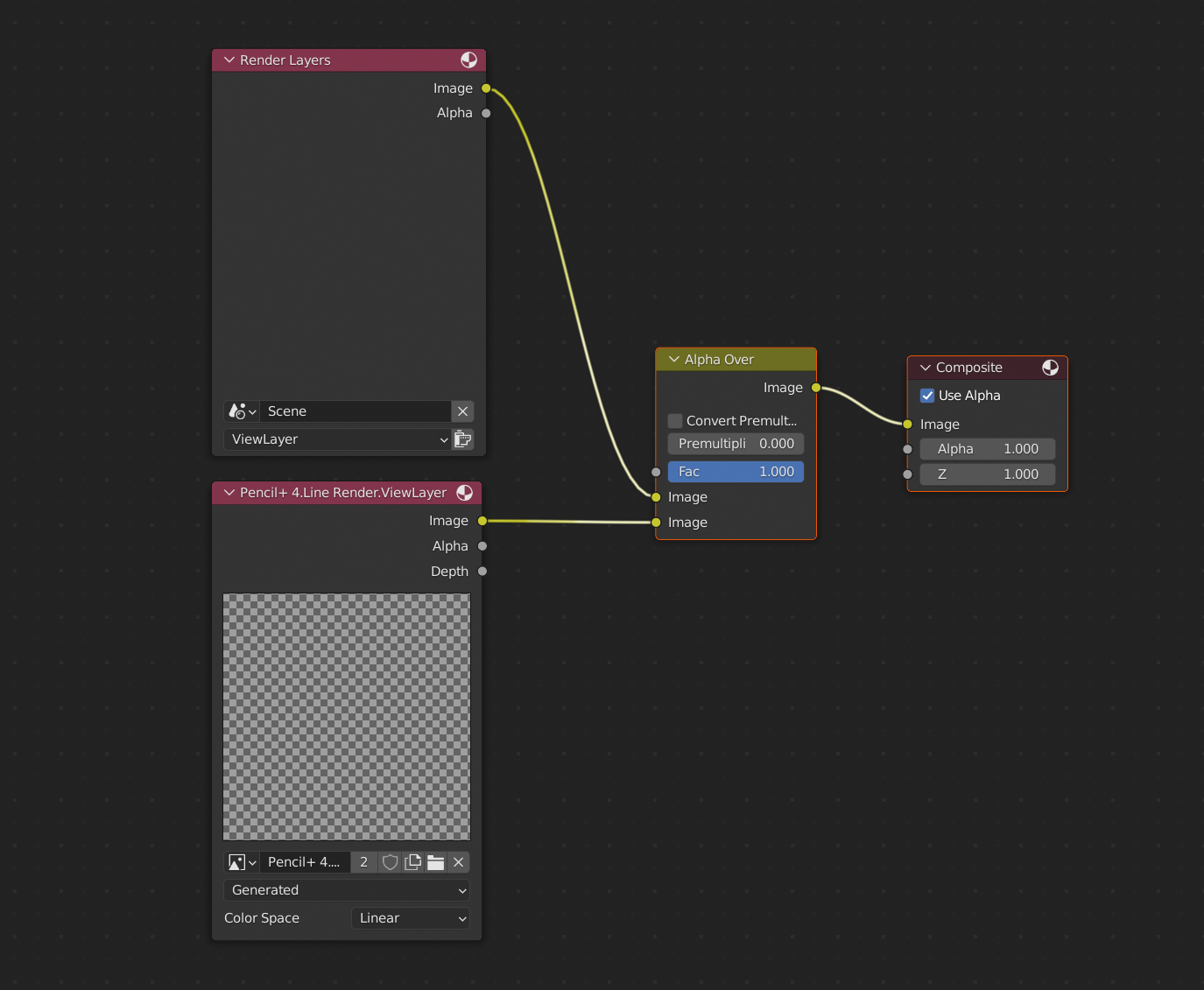1204x990 pixels.
Task: Toggle preview icon on Composite node header
Action: click(1050, 368)
